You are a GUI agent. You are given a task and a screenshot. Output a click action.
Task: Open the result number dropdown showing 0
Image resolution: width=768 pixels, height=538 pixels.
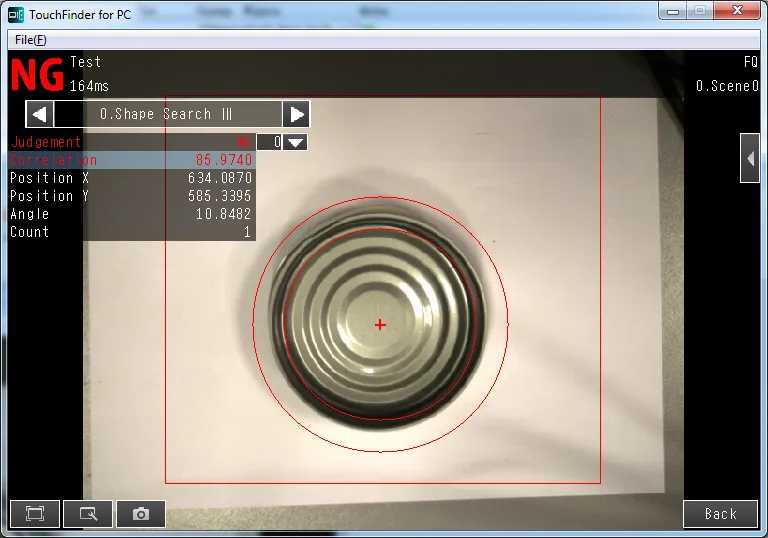click(x=294, y=142)
